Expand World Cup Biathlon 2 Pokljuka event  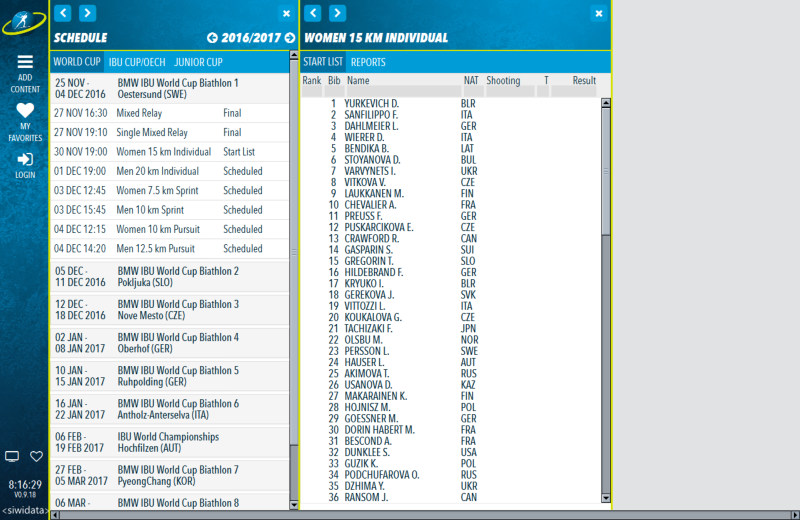tap(168, 277)
